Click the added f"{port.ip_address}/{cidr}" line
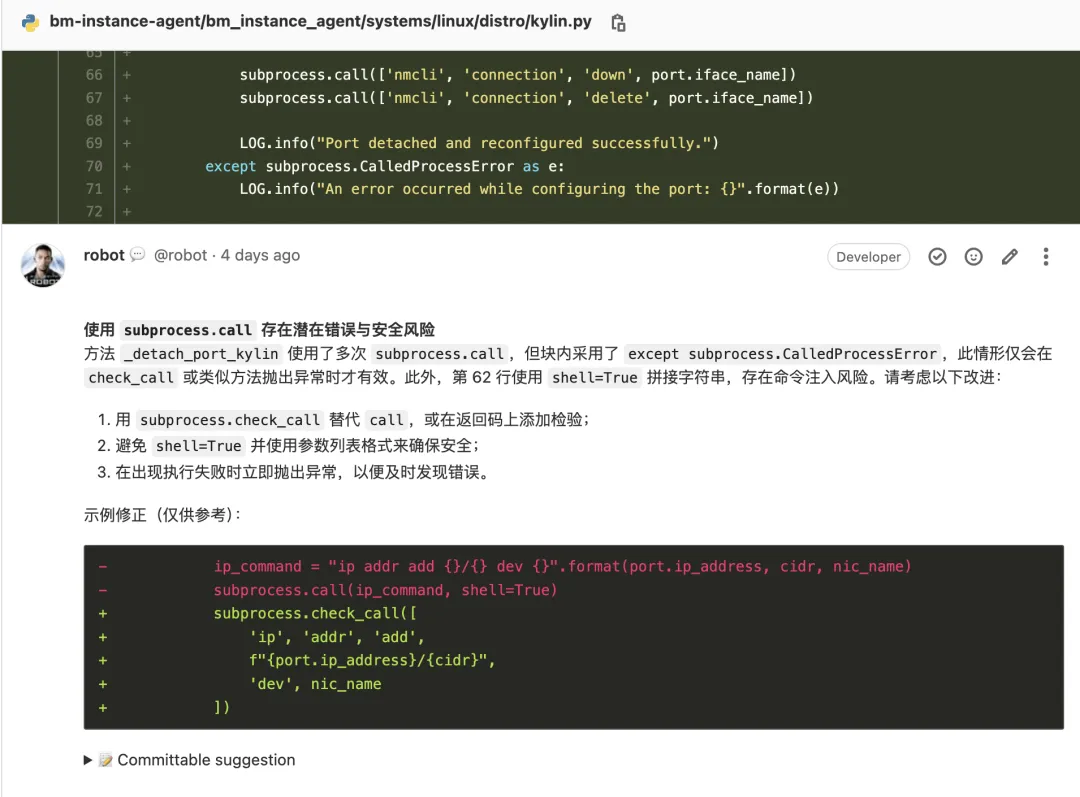The width and height of the screenshot is (1080, 797). 372,660
